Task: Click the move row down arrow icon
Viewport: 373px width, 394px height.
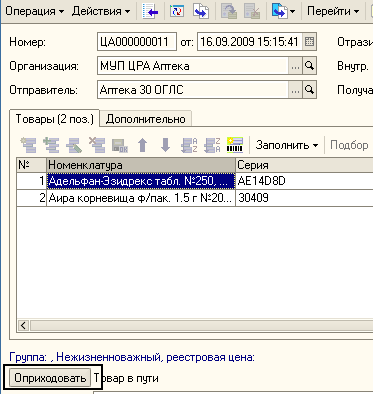Action: coord(165,145)
